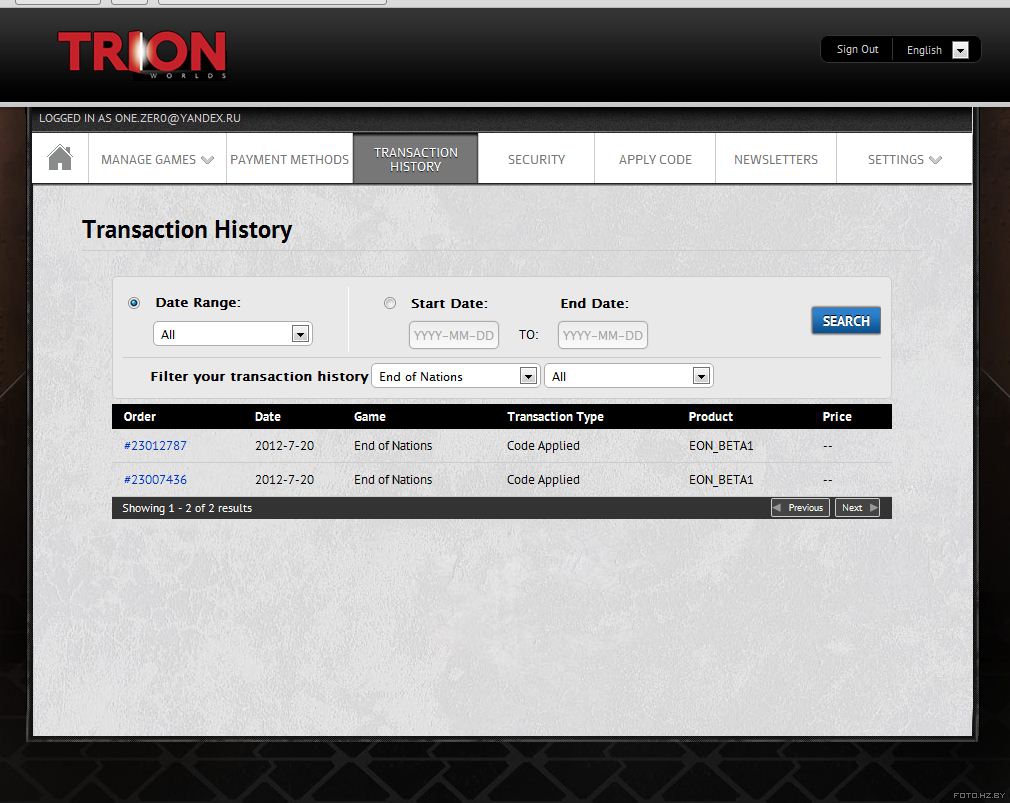Select the Date Range radio button
The width and height of the screenshot is (1010, 803).
pyautogui.click(x=134, y=303)
